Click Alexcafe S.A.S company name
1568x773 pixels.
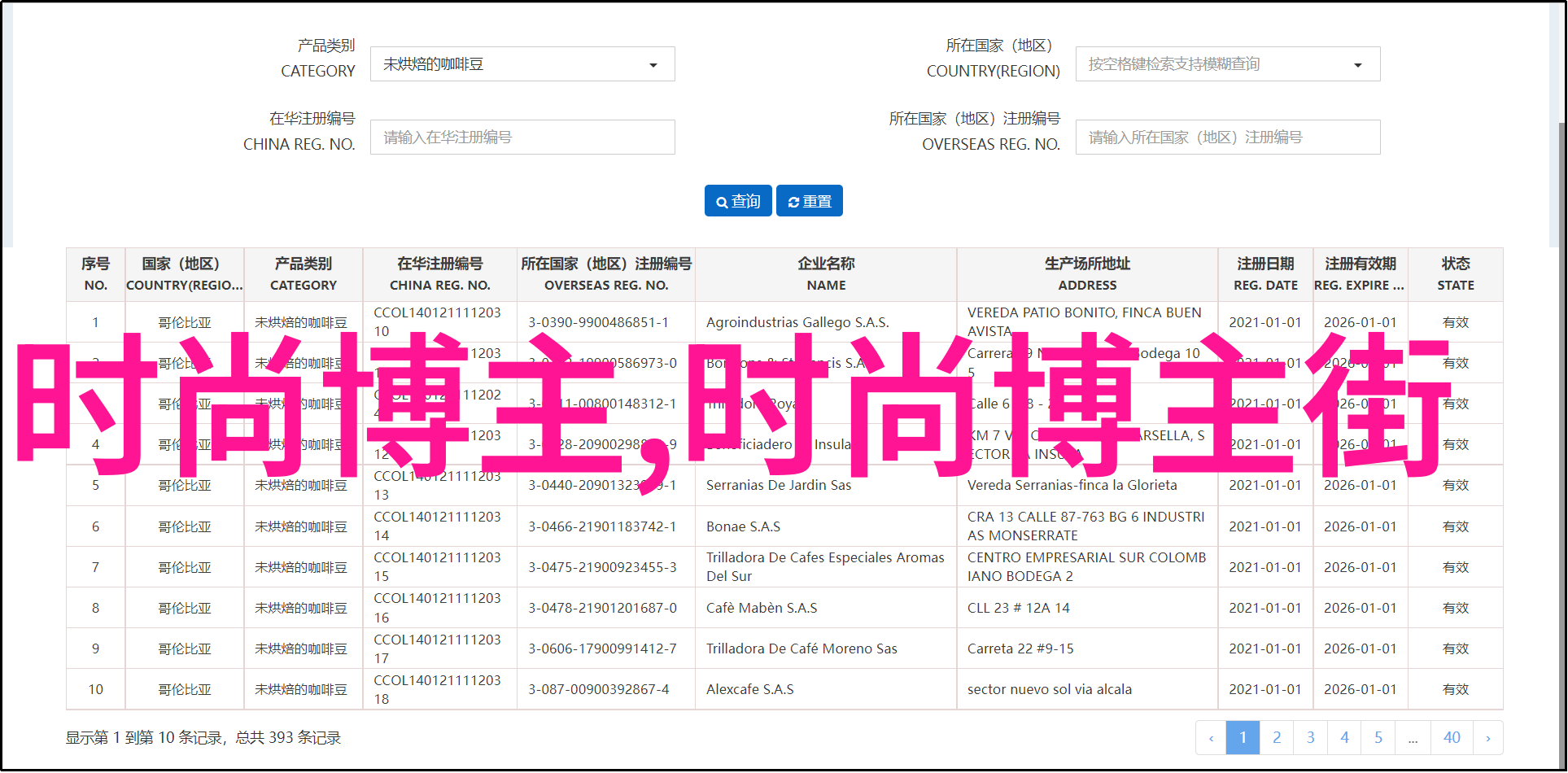(x=750, y=689)
